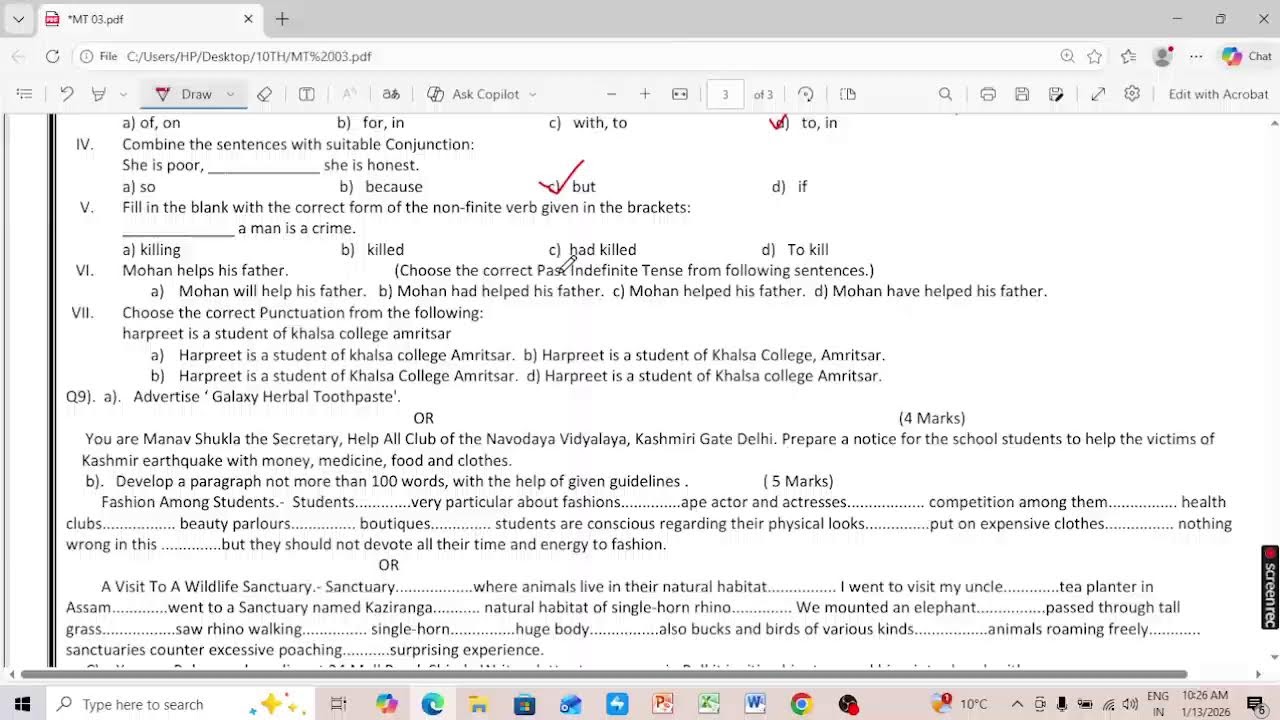This screenshot has height=720, width=1280.
Task: Open the PDF table of contents icon
Action: click(x=25, y=94)
